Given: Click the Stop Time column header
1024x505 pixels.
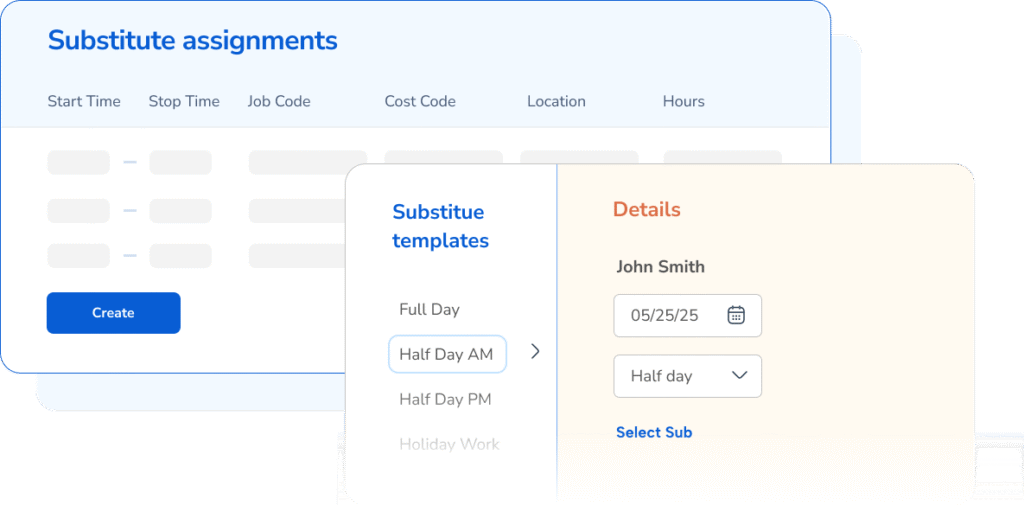Looking at the screenshot, I should pos(184,101).
